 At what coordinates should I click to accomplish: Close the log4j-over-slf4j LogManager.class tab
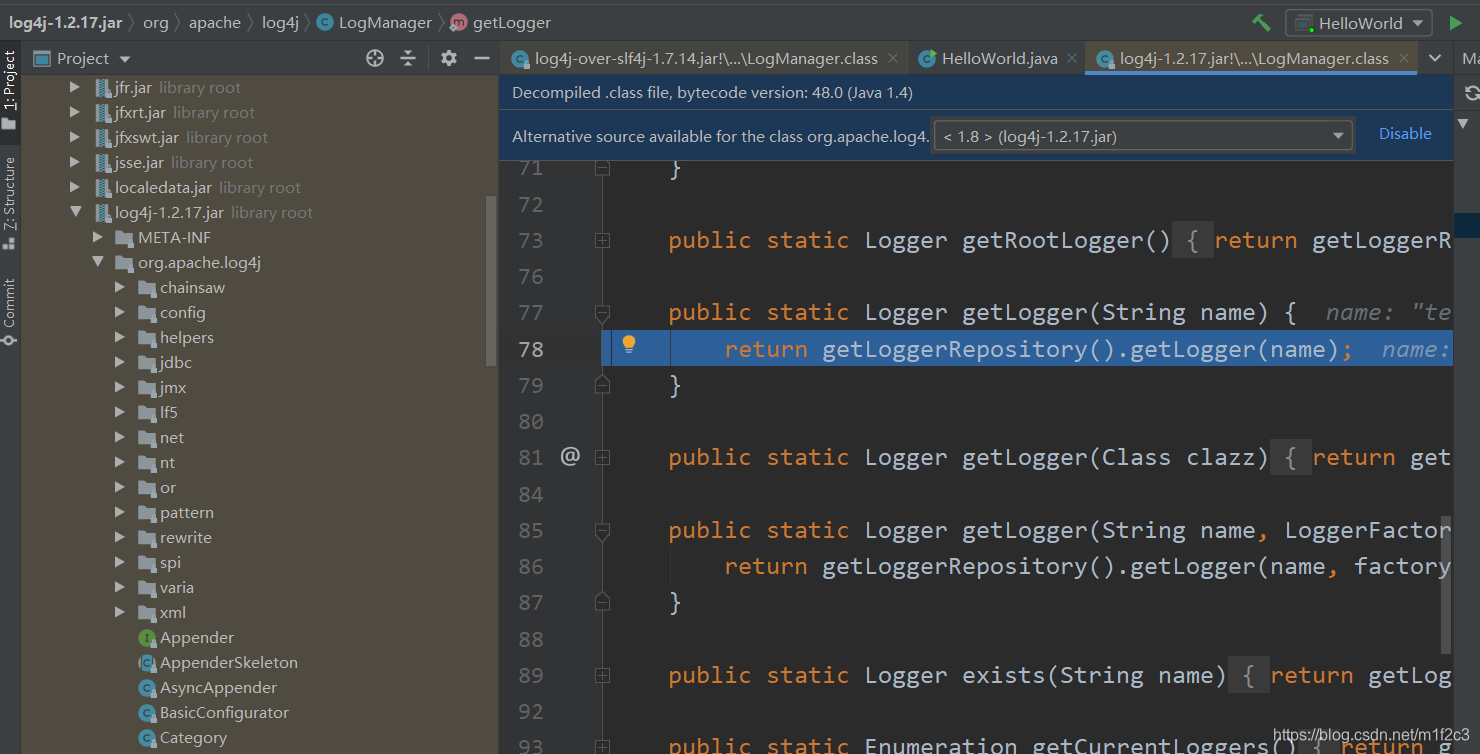pos(894,59)
